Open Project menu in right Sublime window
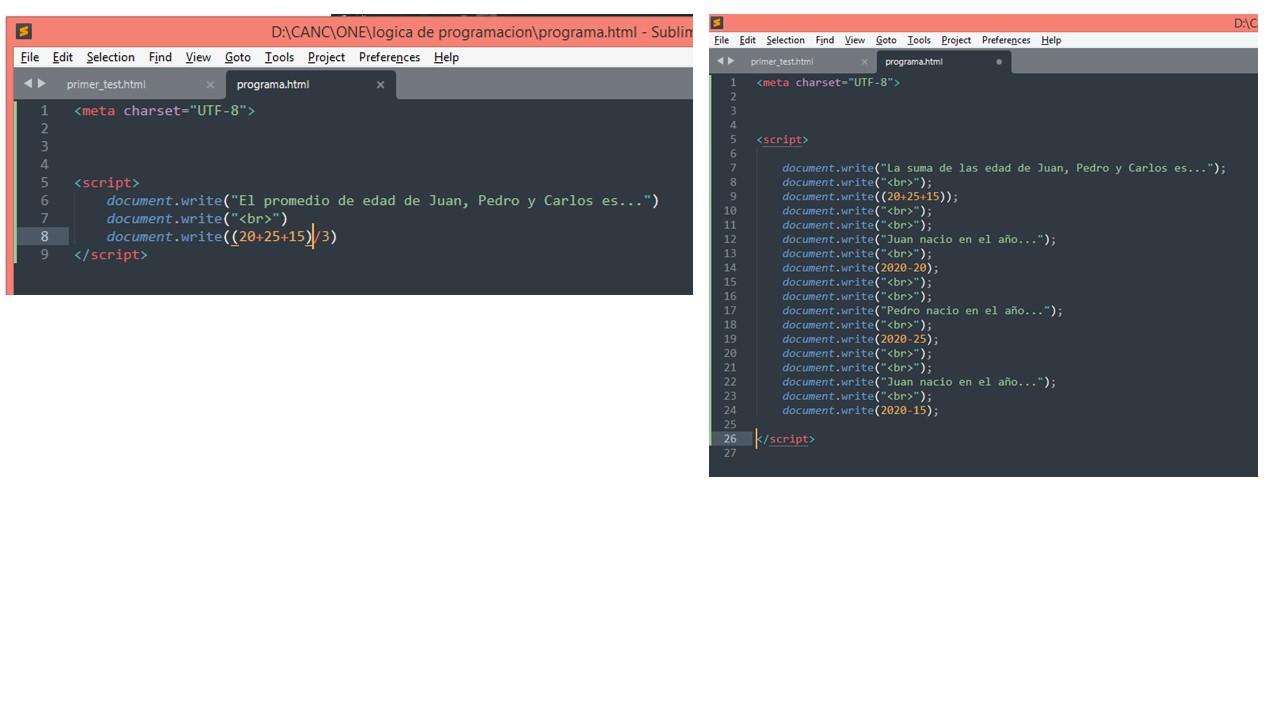 [956, 40]
